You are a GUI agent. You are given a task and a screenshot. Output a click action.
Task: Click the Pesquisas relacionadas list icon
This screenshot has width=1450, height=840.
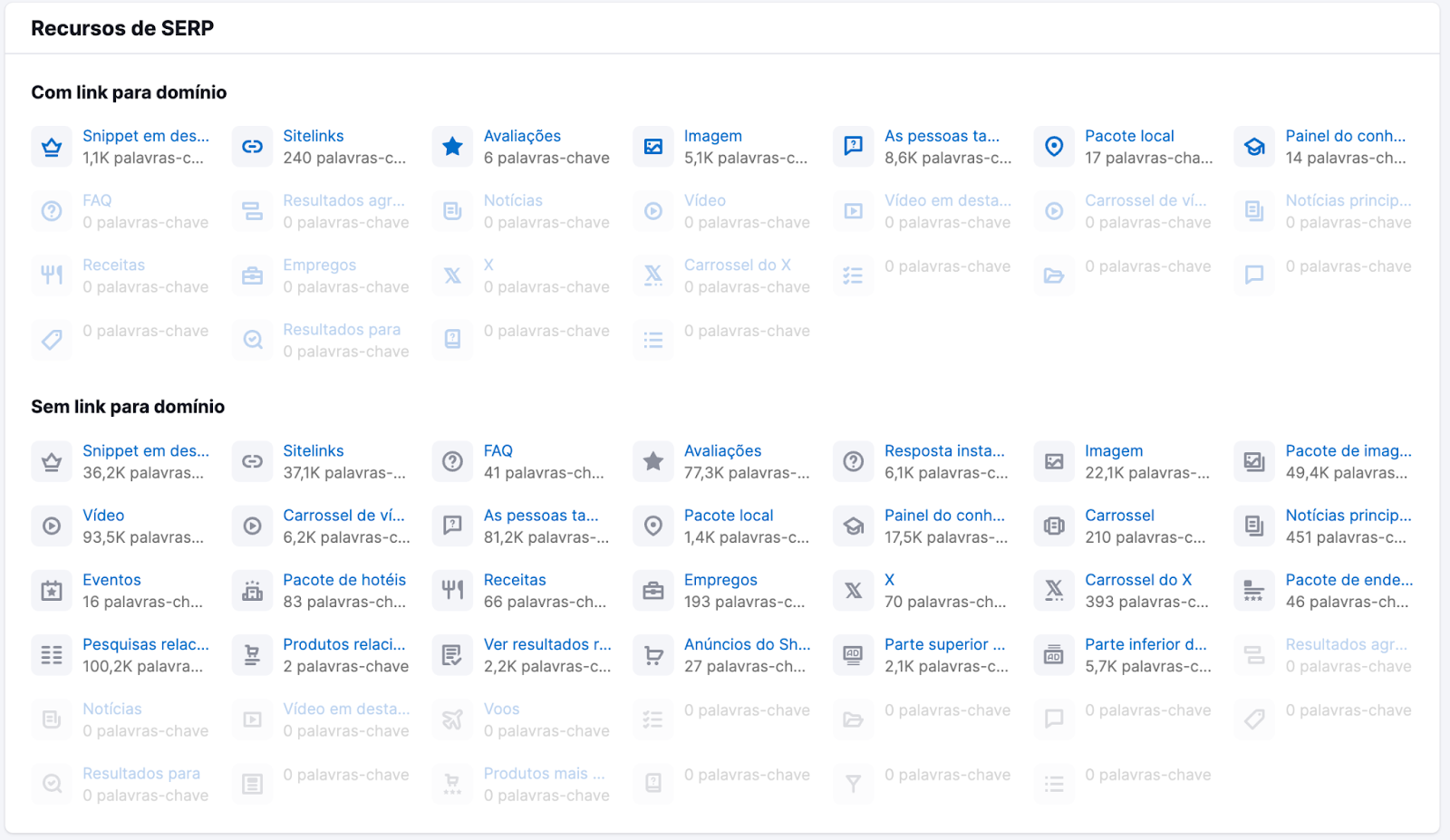pyautogui.click(x=52, y=655)
